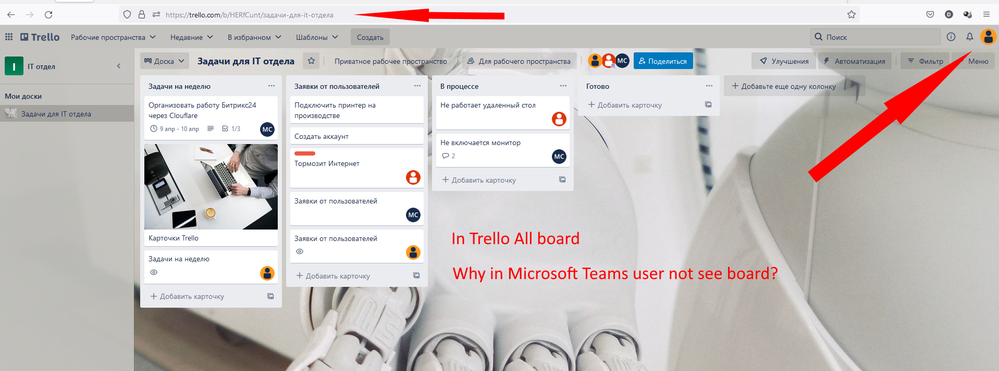Viewport: 999px width, 371px height.
Task: Open the checklist 1/3 badge on Битрикс24 card
Action: (231, 129)
